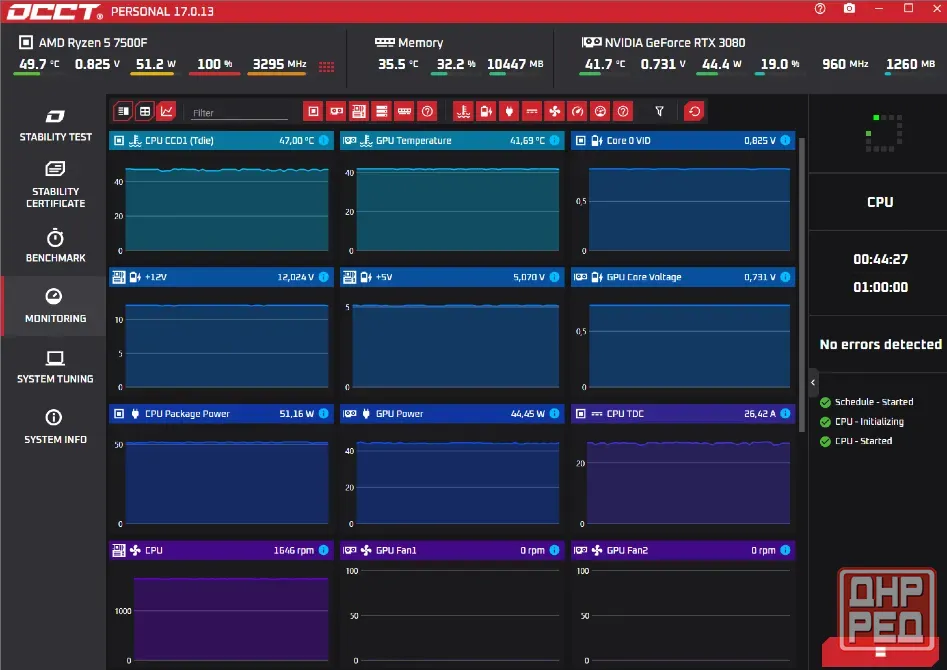
Task: Switch to table view layout icon
Action: click(145, 111)
